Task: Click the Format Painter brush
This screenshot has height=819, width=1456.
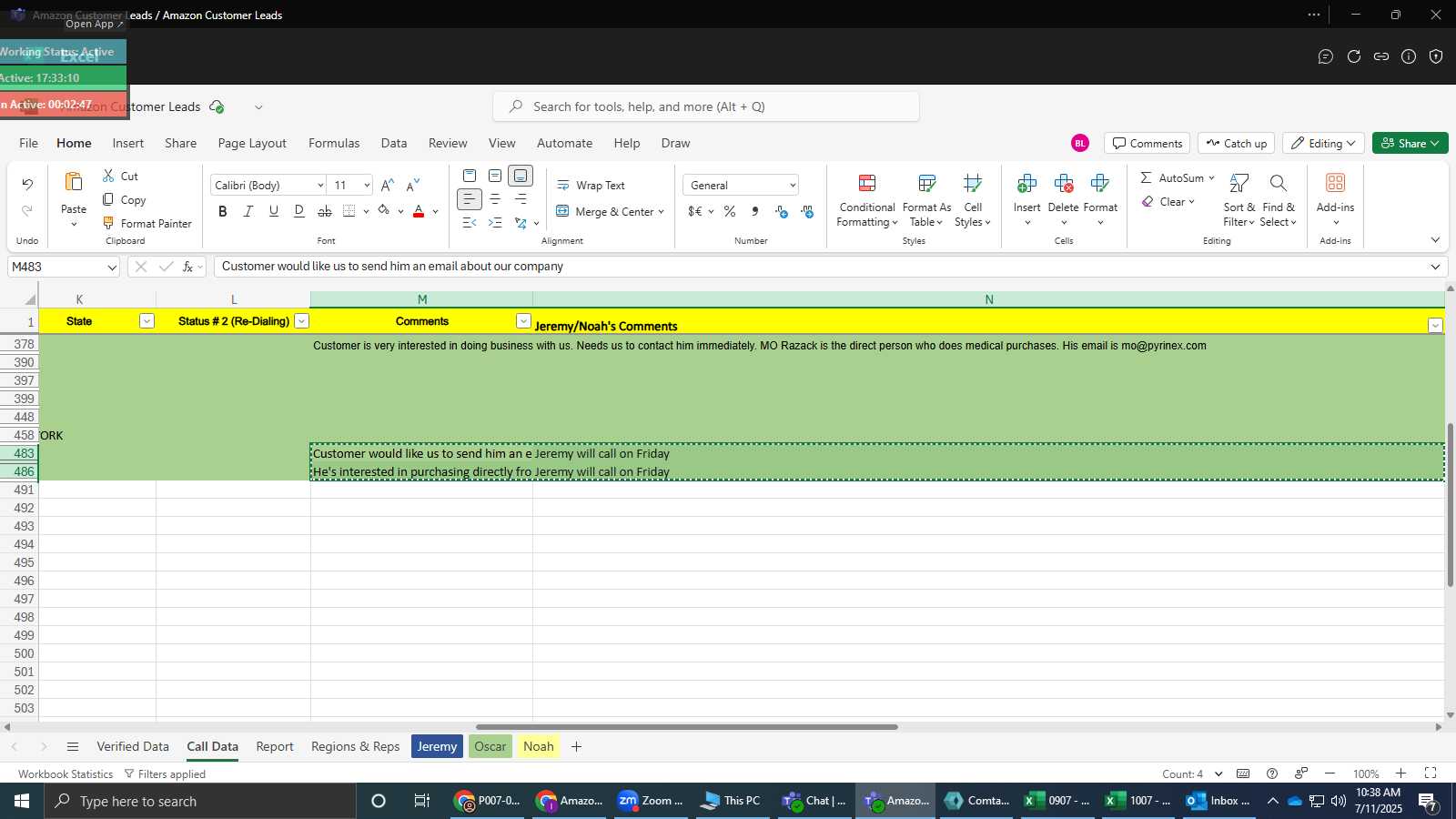Action: [x=108, y=223]
